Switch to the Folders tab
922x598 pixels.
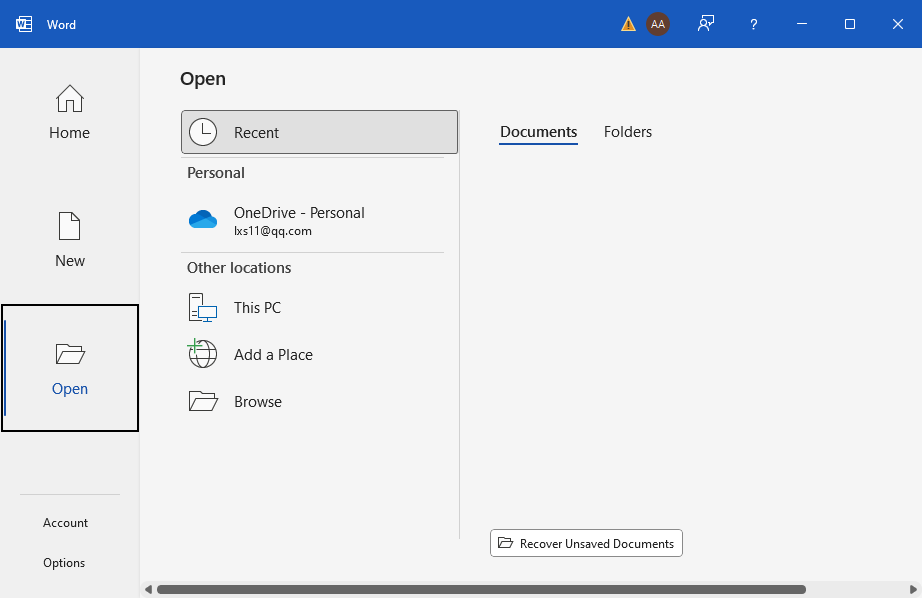pos(628,131)
